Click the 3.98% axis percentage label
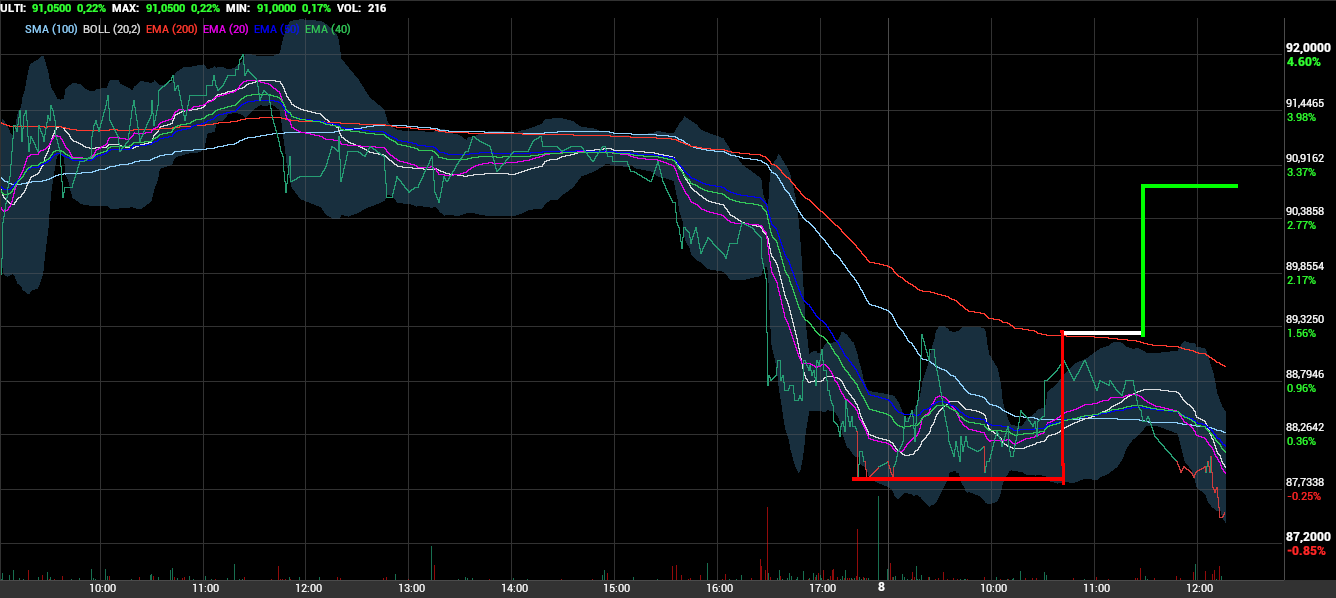This screenshot has height=598, width=1336. point(1302,117)
